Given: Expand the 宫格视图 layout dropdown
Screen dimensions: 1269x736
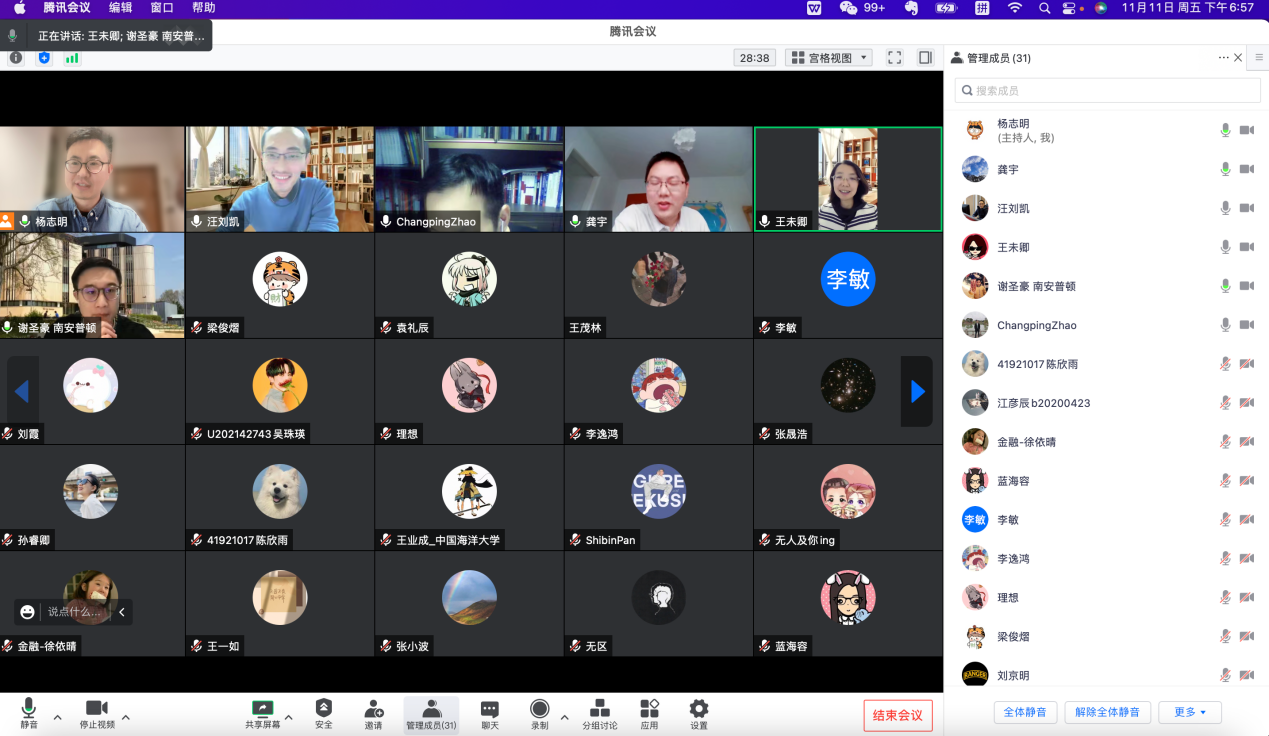Looking at the screenshot, I should tap(829, 58).
